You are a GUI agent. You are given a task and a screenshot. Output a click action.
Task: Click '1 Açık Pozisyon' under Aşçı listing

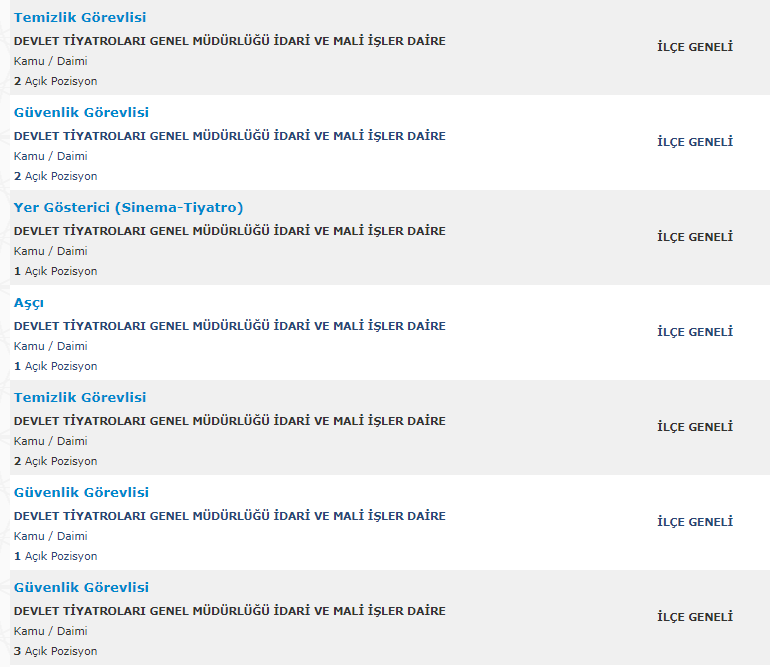[x=55, y=366]
